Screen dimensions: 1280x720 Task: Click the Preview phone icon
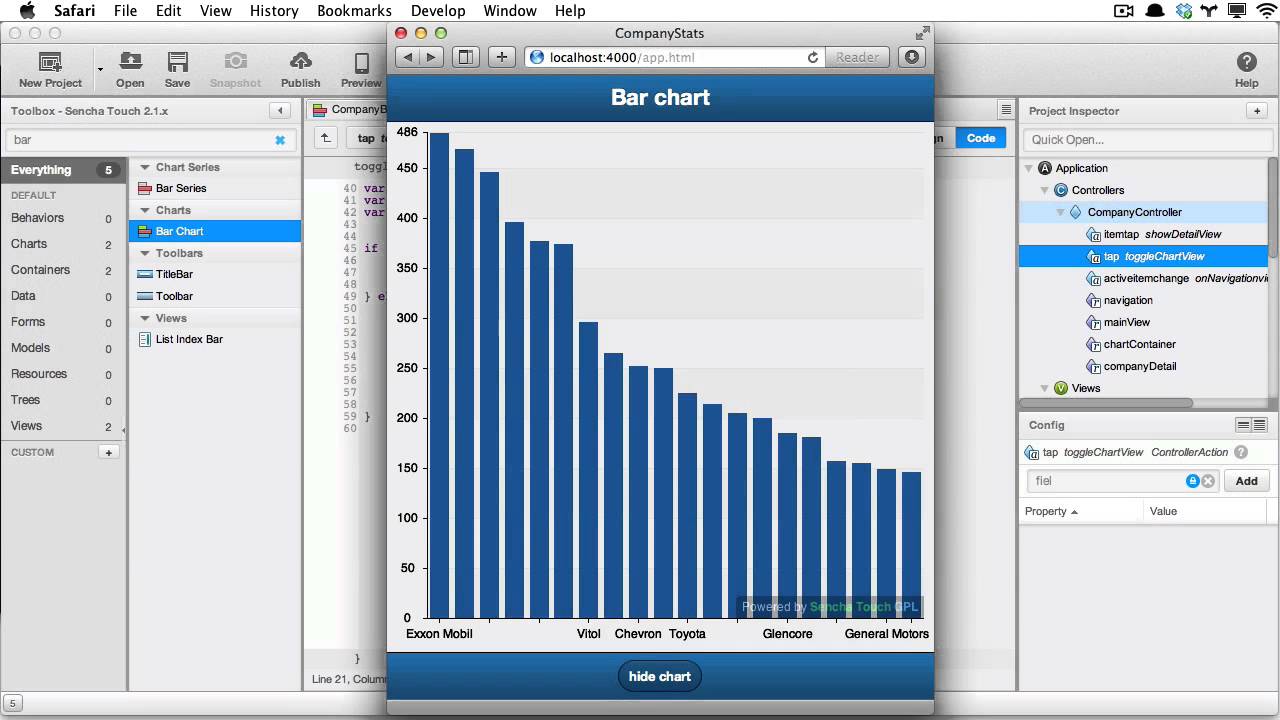click(361, 62)
